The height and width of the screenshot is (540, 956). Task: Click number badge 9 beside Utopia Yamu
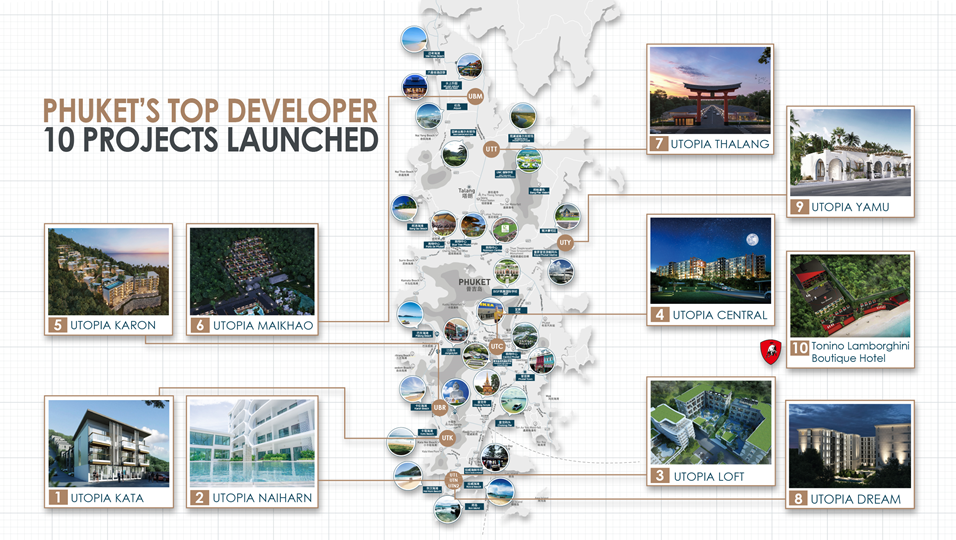799,207
